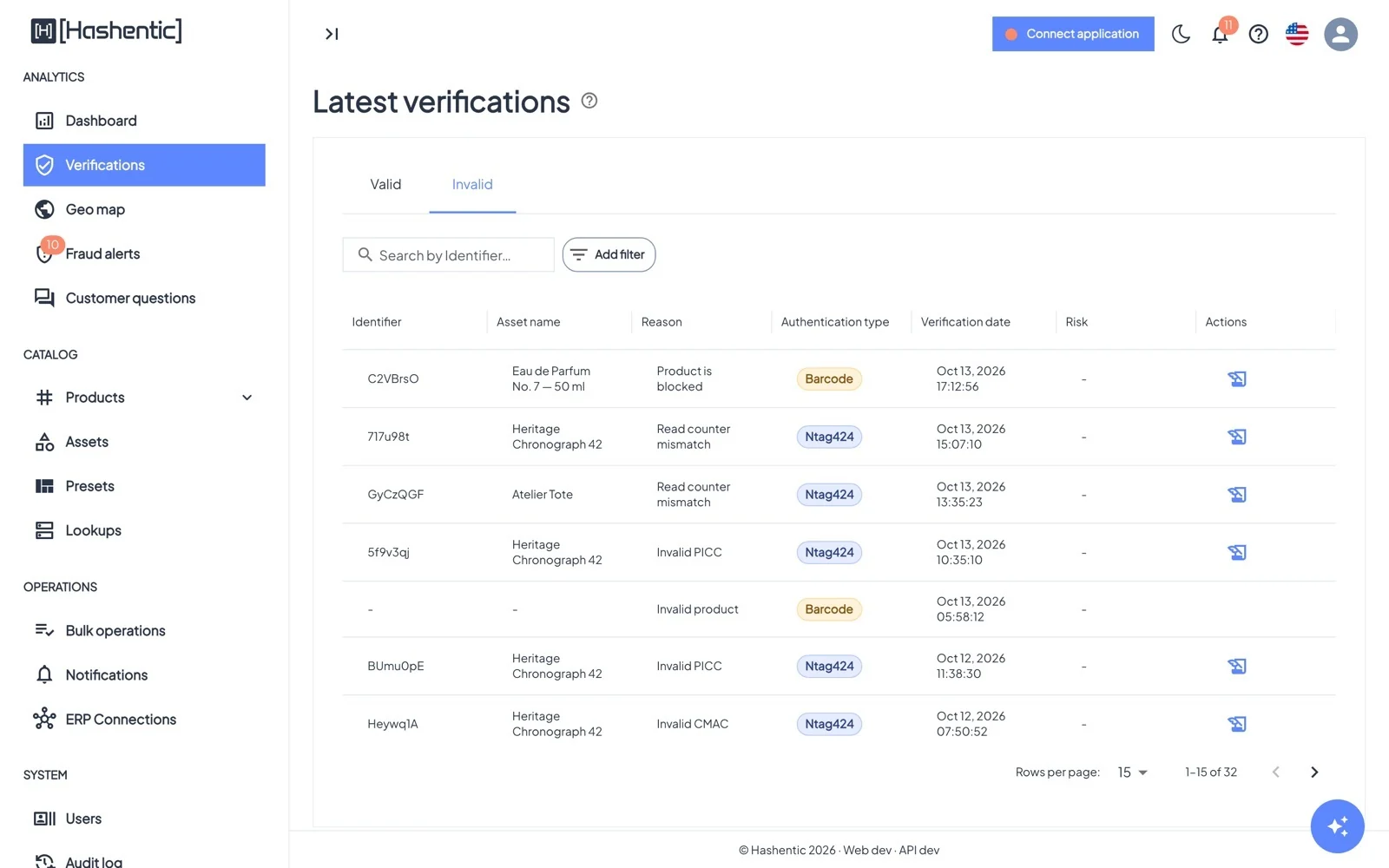Collapse sidebar with arrow icon
Screen dimensions: 1389x868
pyautogui.click(x=332, y=34)
